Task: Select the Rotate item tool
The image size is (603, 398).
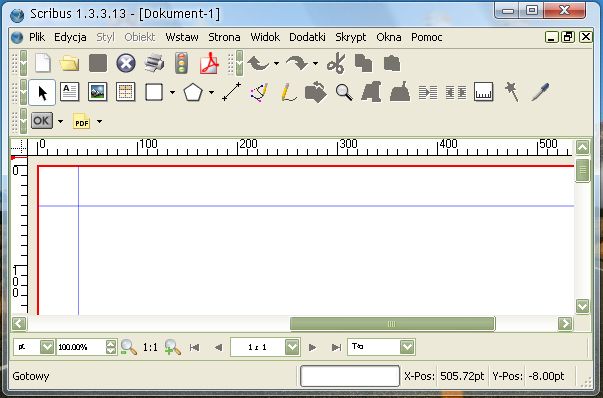Action: pos(315,92)
